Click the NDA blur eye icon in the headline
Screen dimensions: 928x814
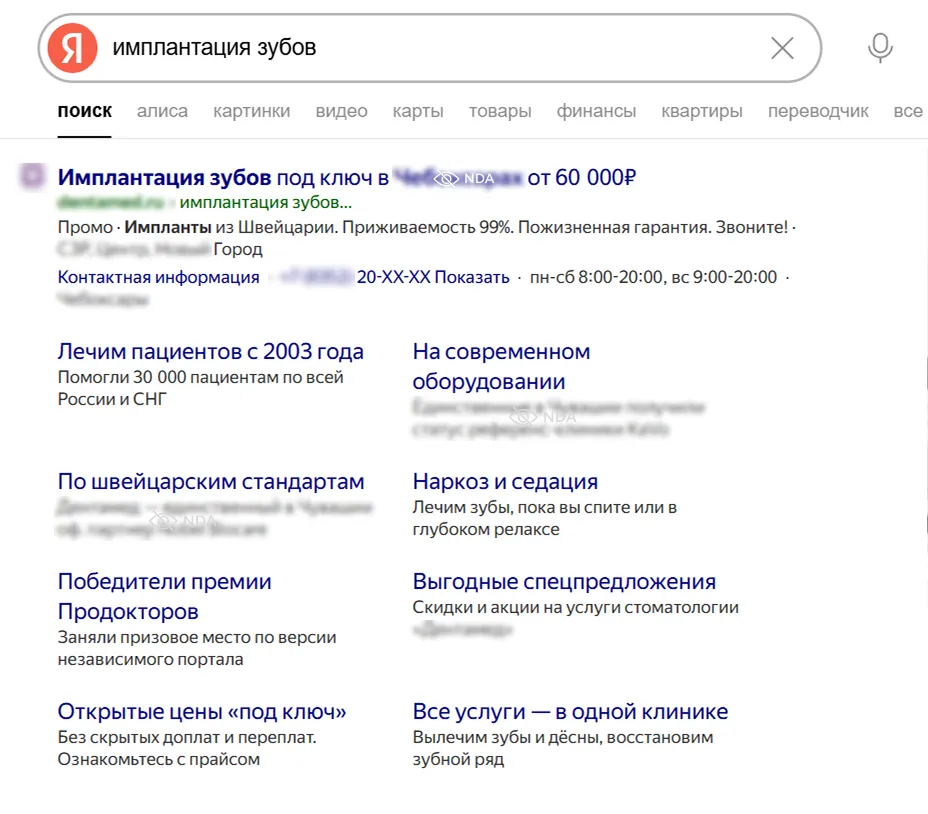coord(446,177)
